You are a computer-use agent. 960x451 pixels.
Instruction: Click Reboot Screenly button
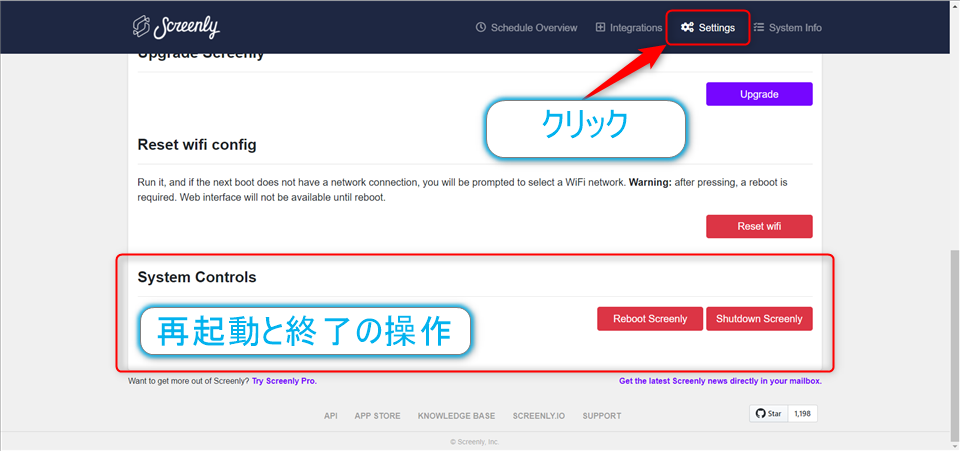coord(650,319)
